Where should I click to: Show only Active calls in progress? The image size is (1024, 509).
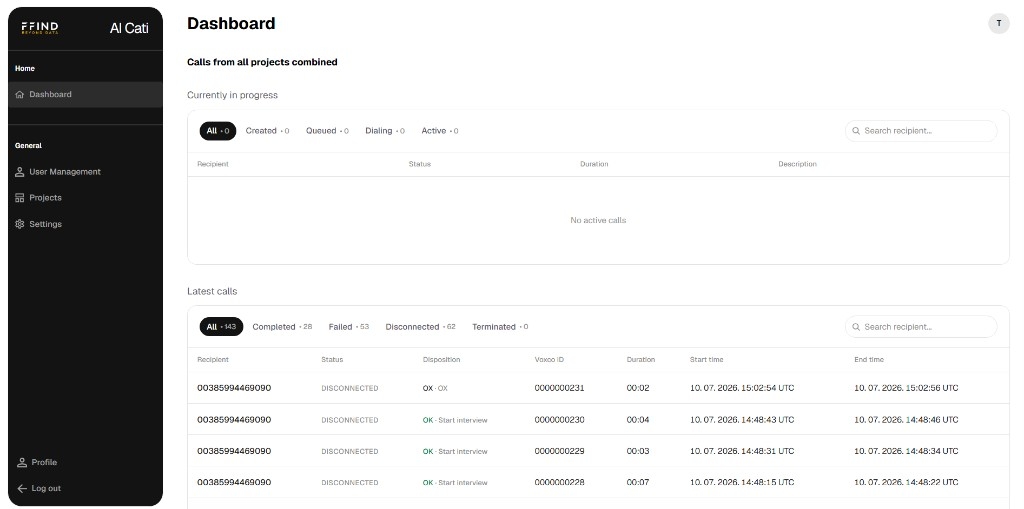(440, 131)
